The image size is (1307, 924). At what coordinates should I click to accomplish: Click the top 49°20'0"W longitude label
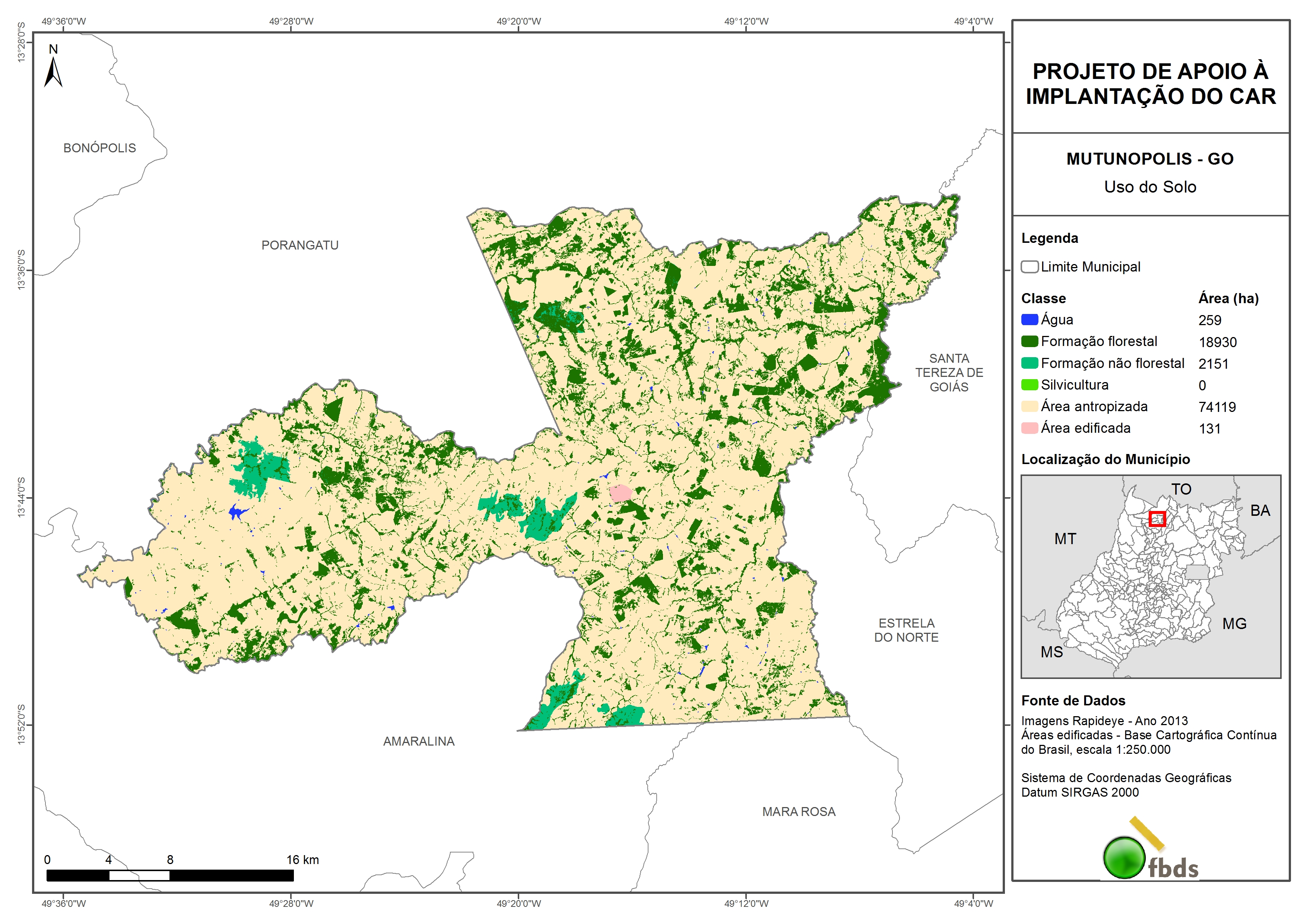tap(518, 22)
